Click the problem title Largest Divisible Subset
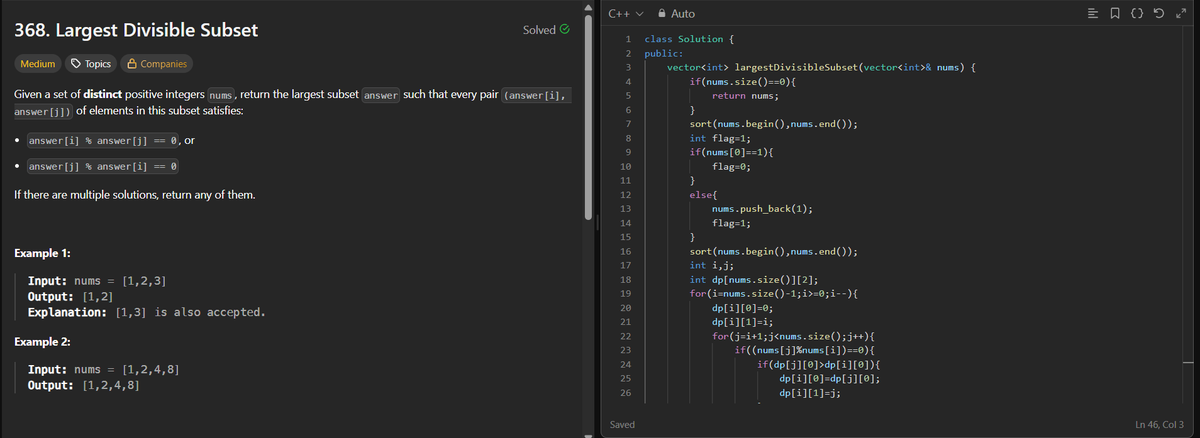 (136, 30)
